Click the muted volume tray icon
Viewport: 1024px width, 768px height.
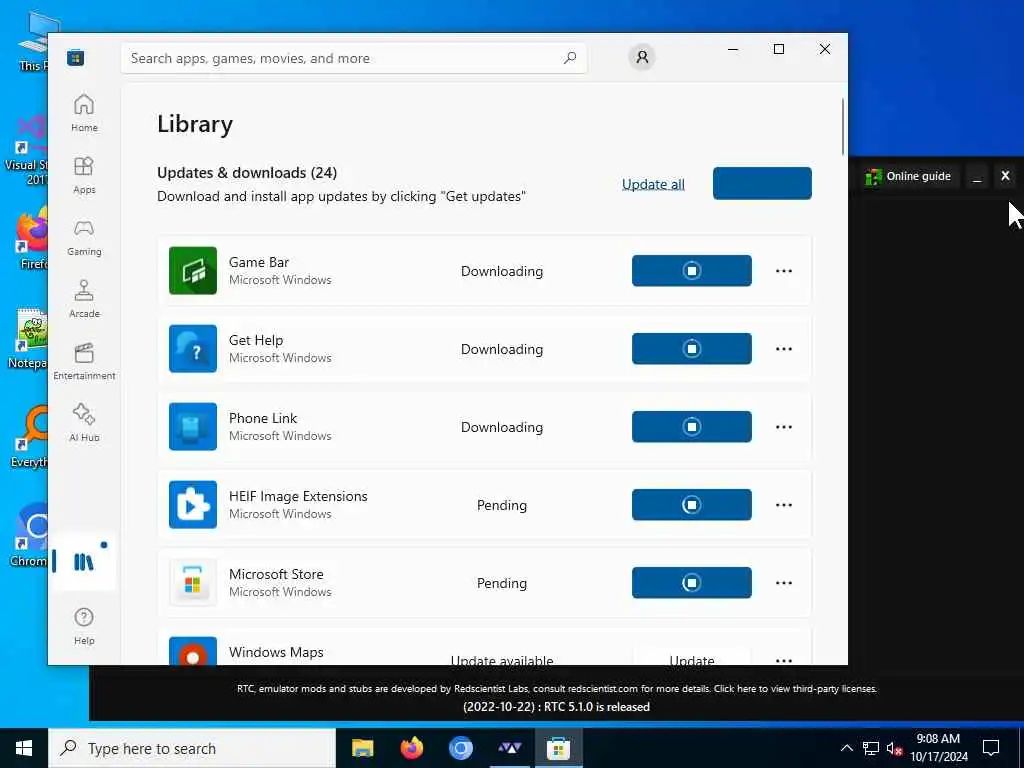coord(895,748)
